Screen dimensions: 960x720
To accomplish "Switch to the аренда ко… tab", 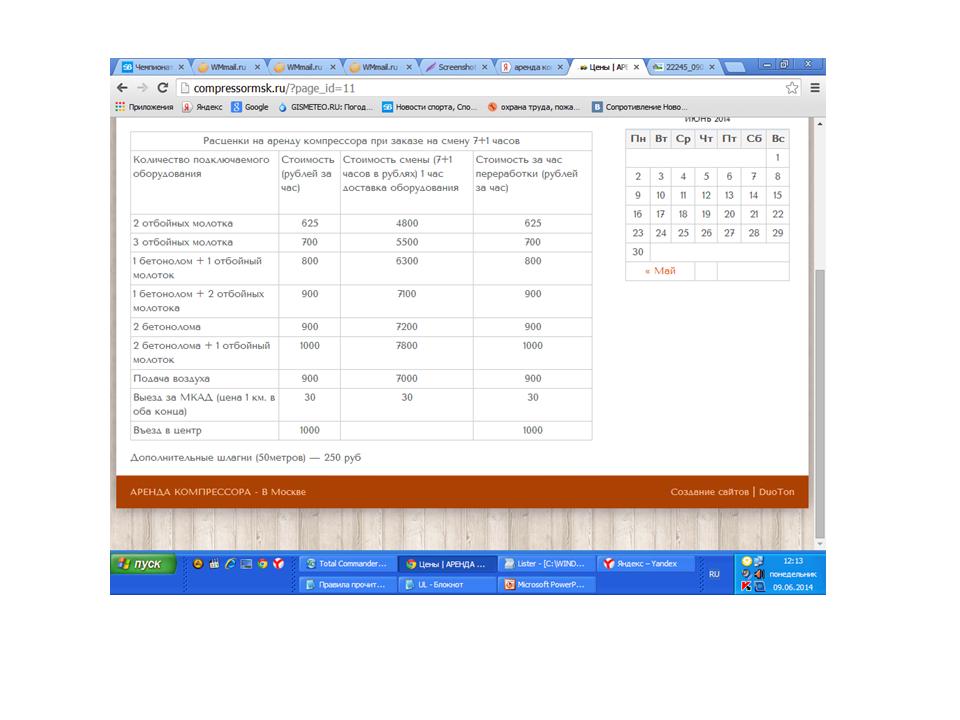I will 531,67.
